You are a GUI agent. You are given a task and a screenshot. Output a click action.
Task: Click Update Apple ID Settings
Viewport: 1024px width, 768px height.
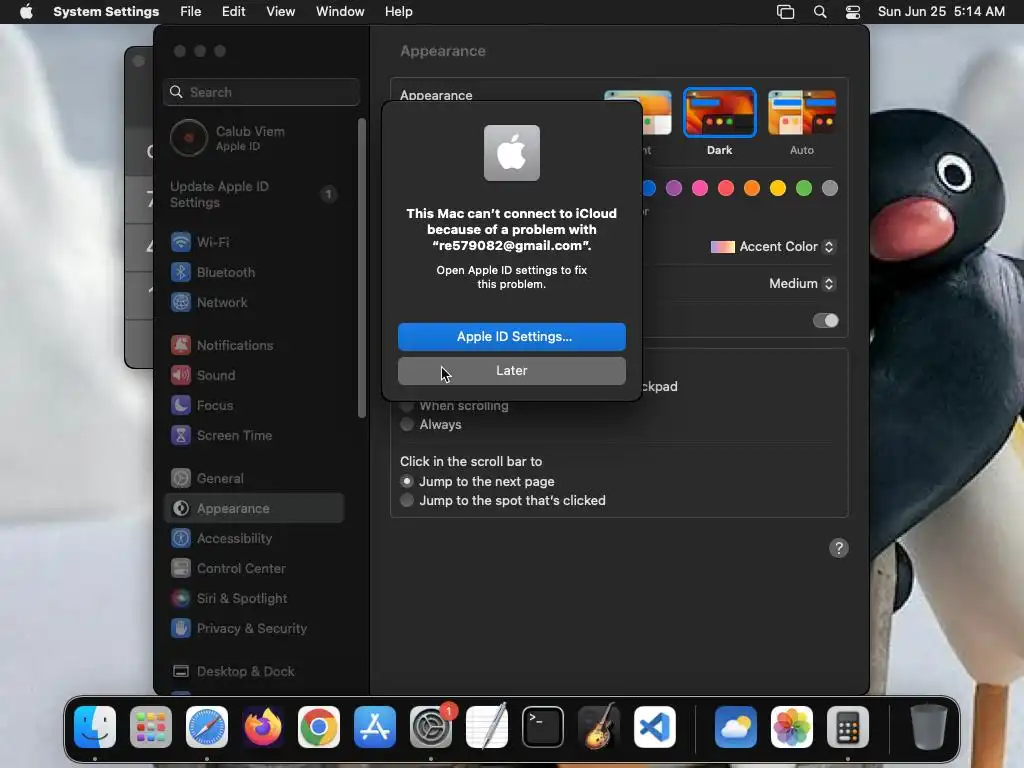click(254, 195)
